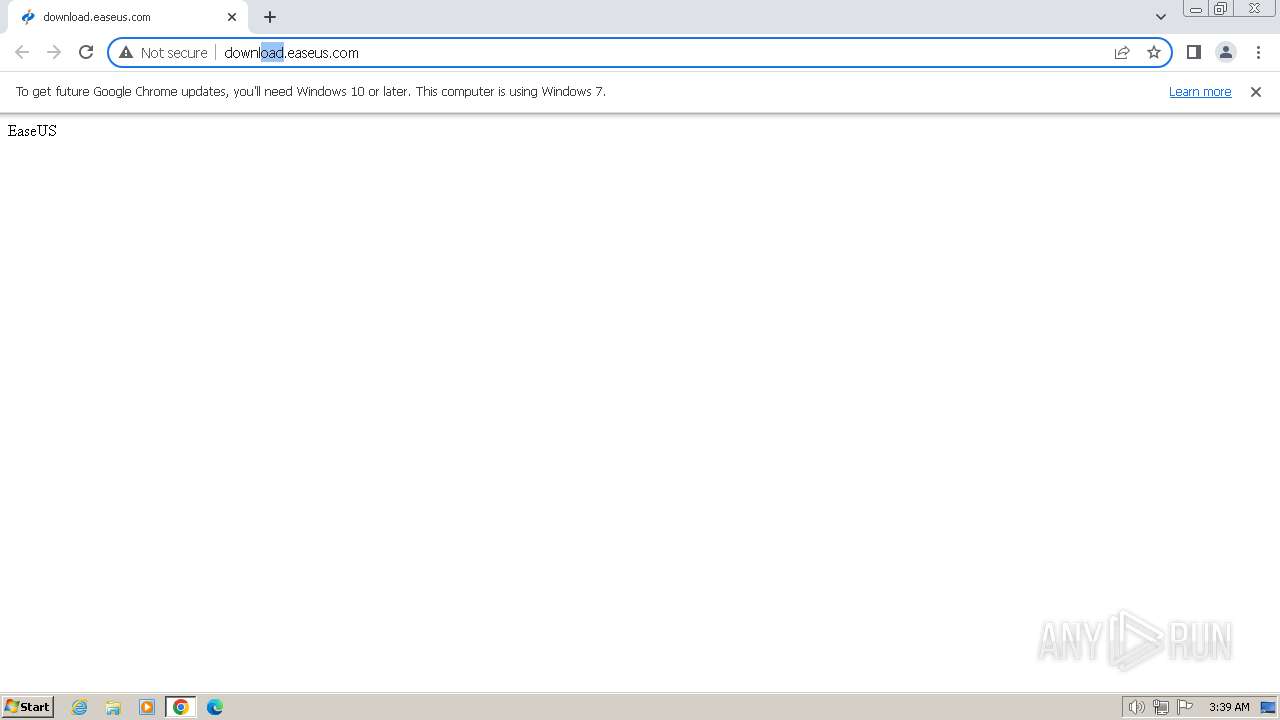
Task: Open Windows Media Player taskbar icon
Action: click(147, 707)
